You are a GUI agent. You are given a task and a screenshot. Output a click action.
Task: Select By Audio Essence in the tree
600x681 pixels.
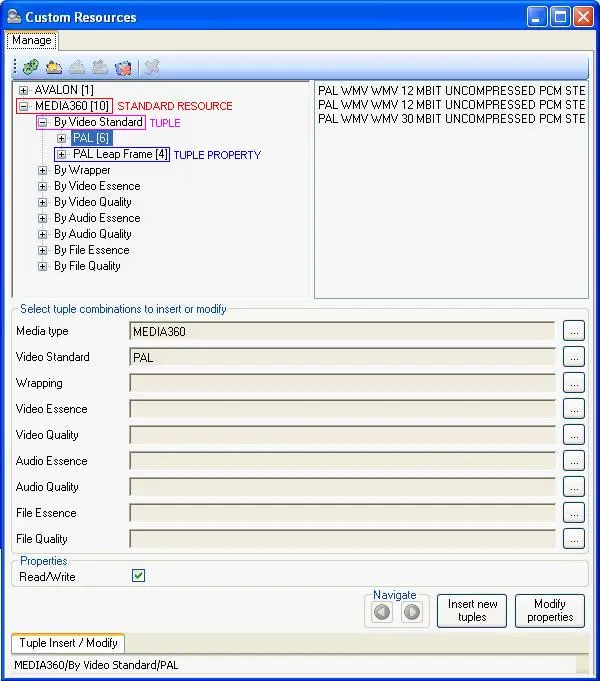point(97,218)
